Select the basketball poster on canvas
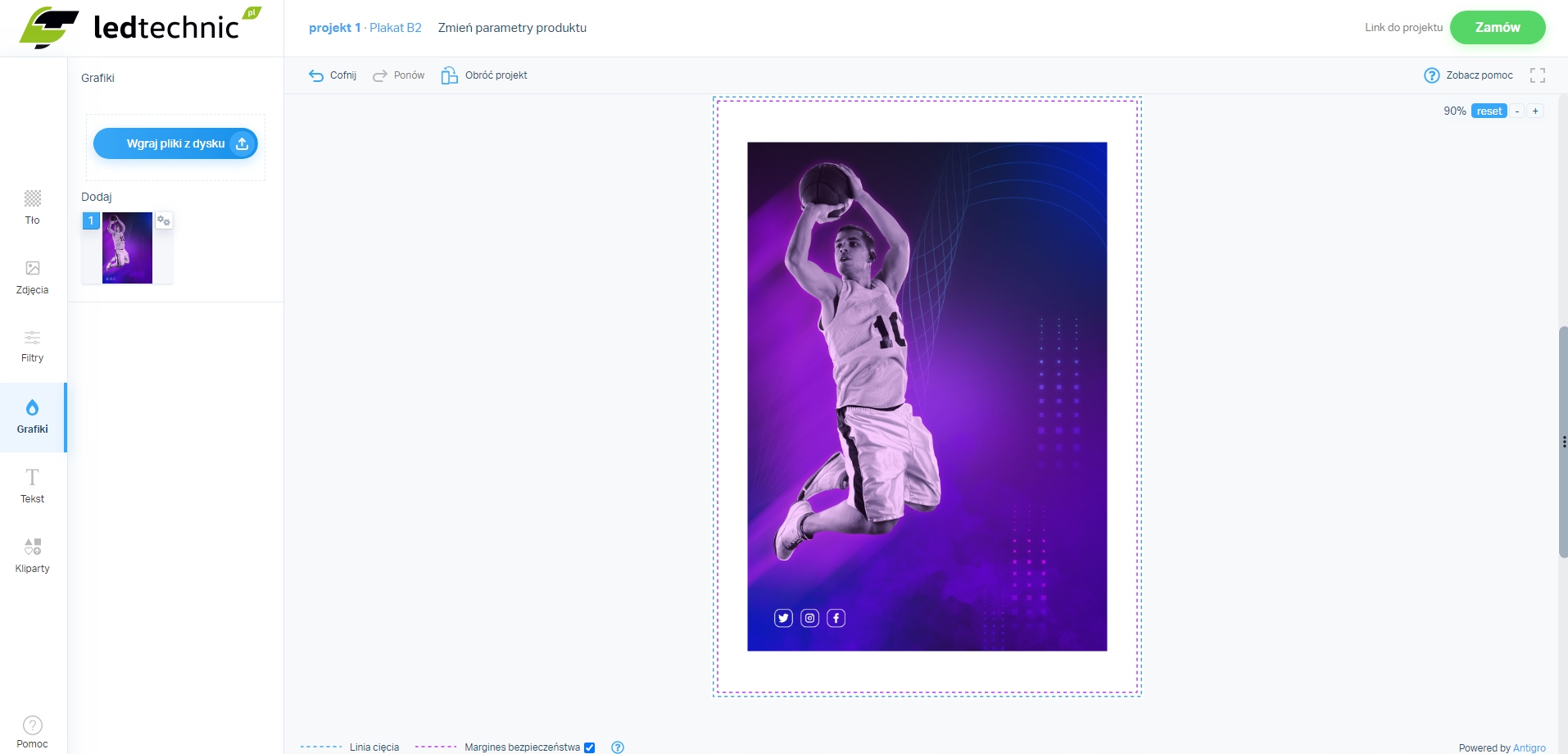Image resolution: width=1568 pixels, height=754 pixels. [x=927, y=397]
